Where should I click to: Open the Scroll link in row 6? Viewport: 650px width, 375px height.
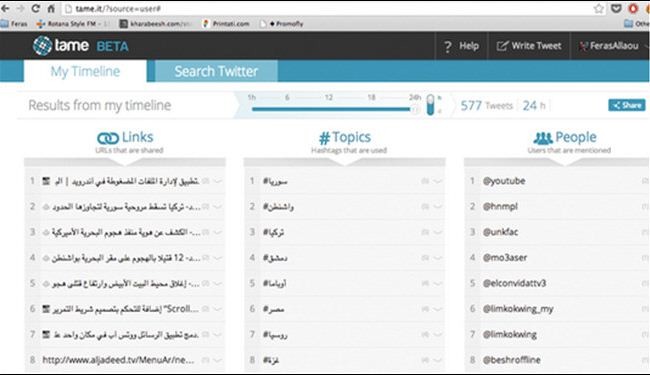coord(126,309)
